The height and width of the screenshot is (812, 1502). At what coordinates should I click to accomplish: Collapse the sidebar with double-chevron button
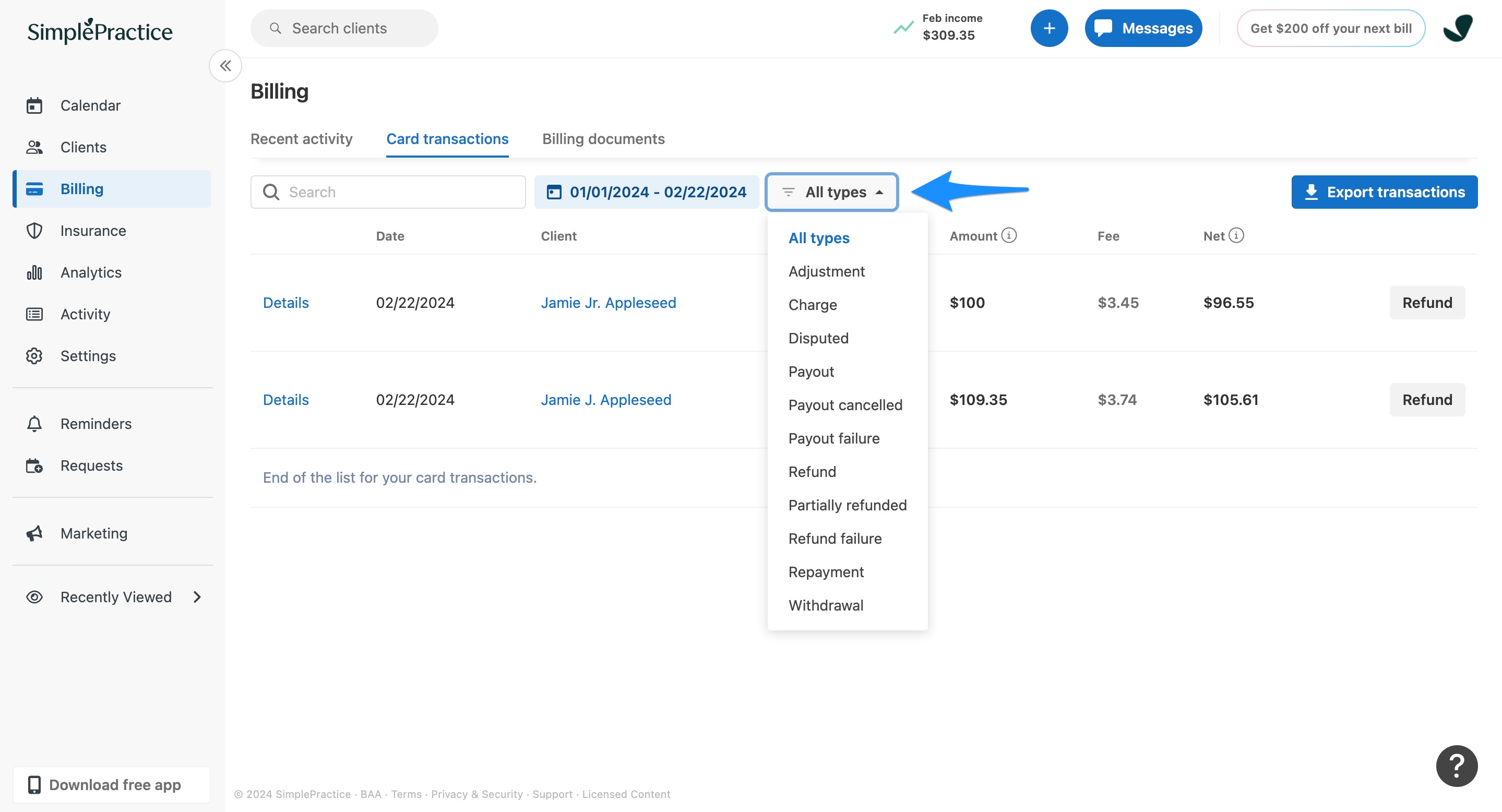coord(225,66)
